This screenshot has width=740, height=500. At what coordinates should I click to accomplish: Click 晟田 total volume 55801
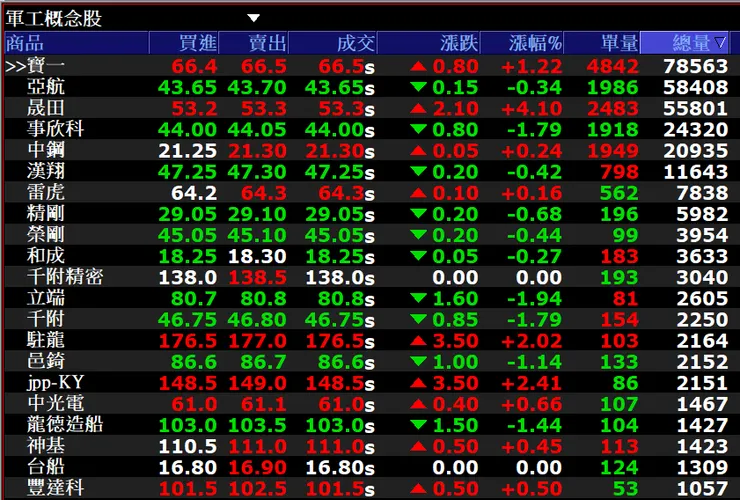coord(696,109)
